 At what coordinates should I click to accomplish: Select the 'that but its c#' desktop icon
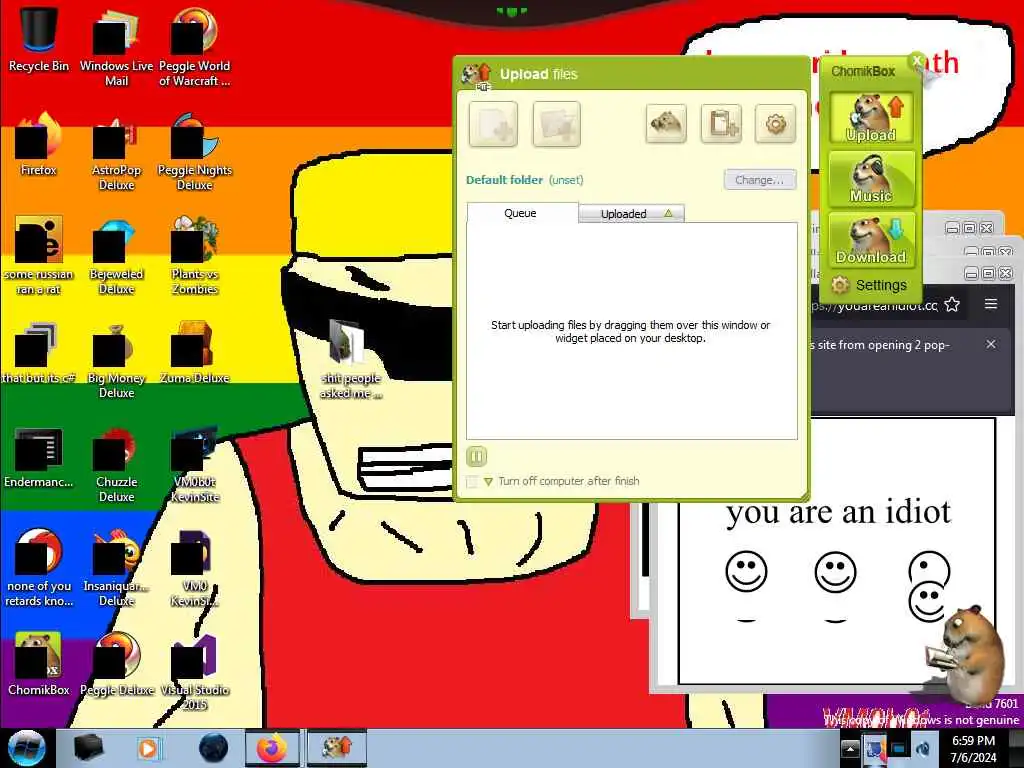click(x=39, y=351)
